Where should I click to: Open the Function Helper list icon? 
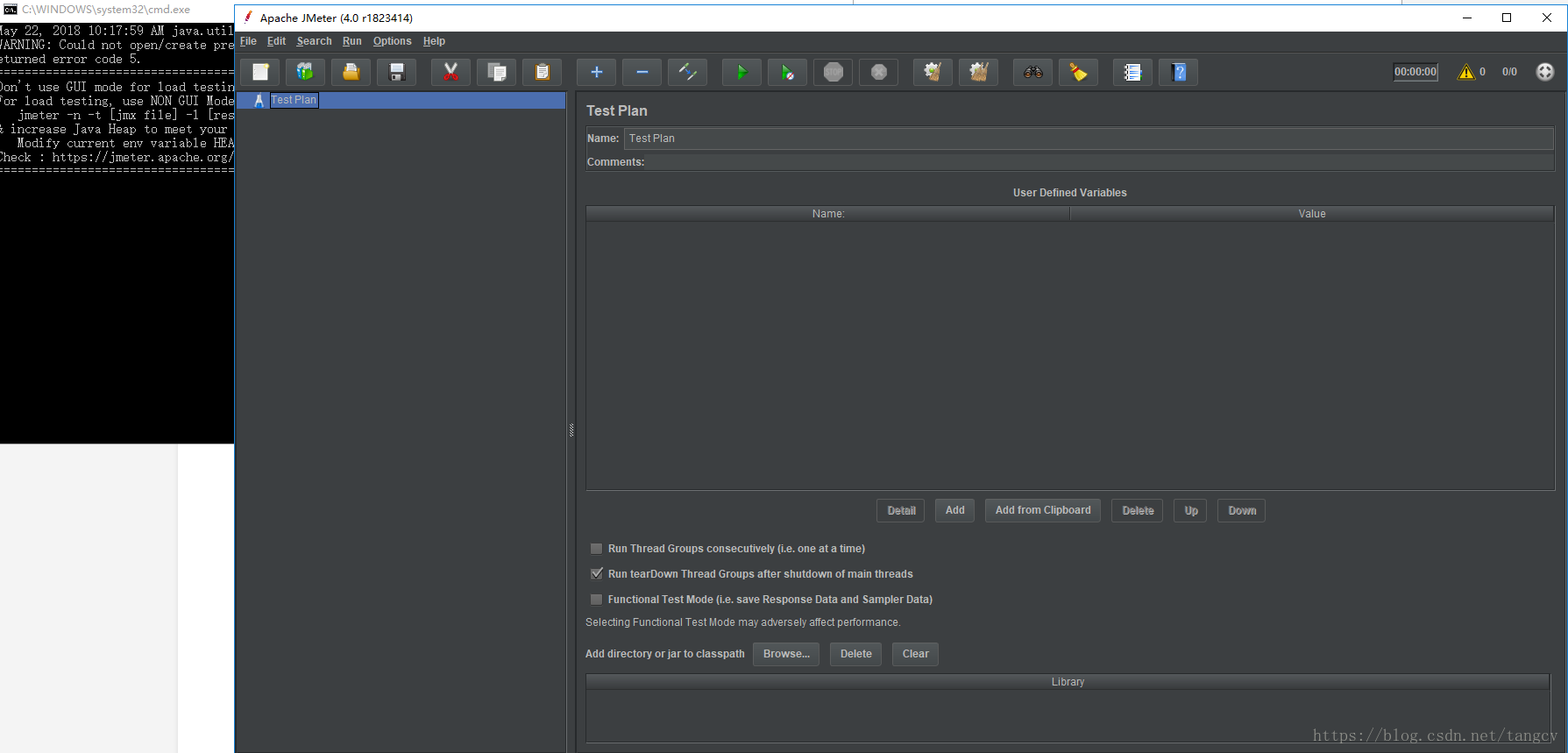pos(1132,72)
